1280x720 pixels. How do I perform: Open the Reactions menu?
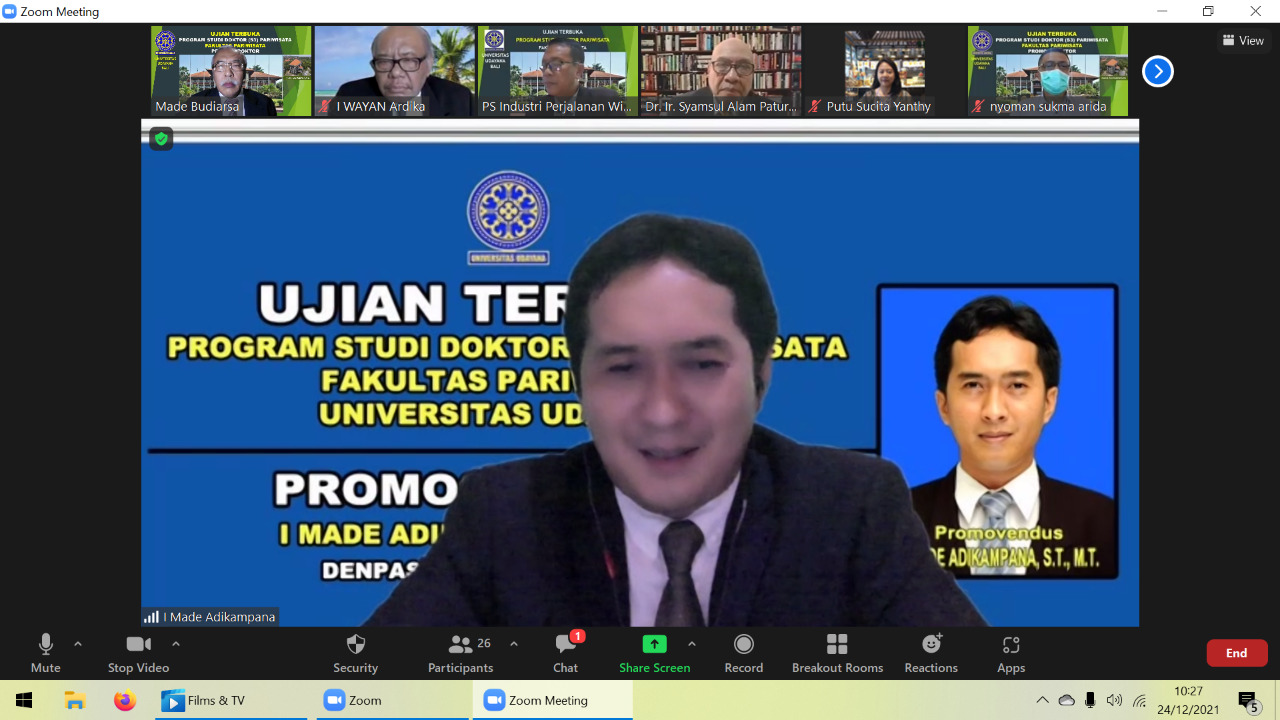coord(931,653)
